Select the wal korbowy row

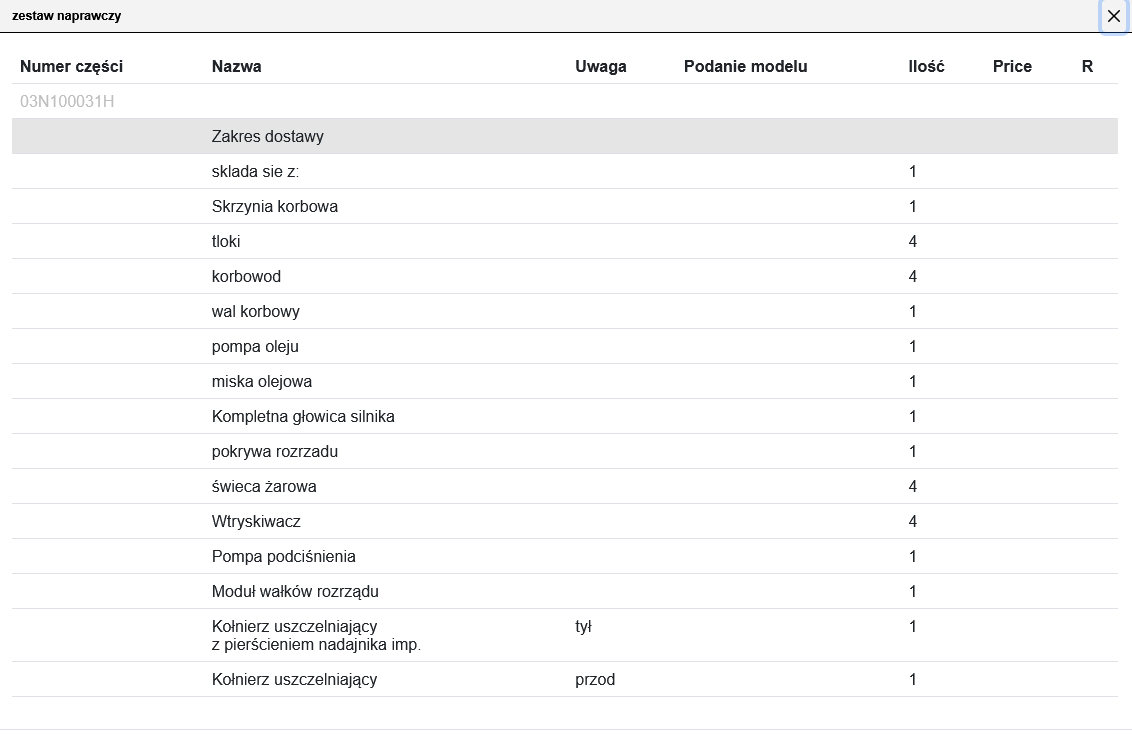tap(256, 312)
